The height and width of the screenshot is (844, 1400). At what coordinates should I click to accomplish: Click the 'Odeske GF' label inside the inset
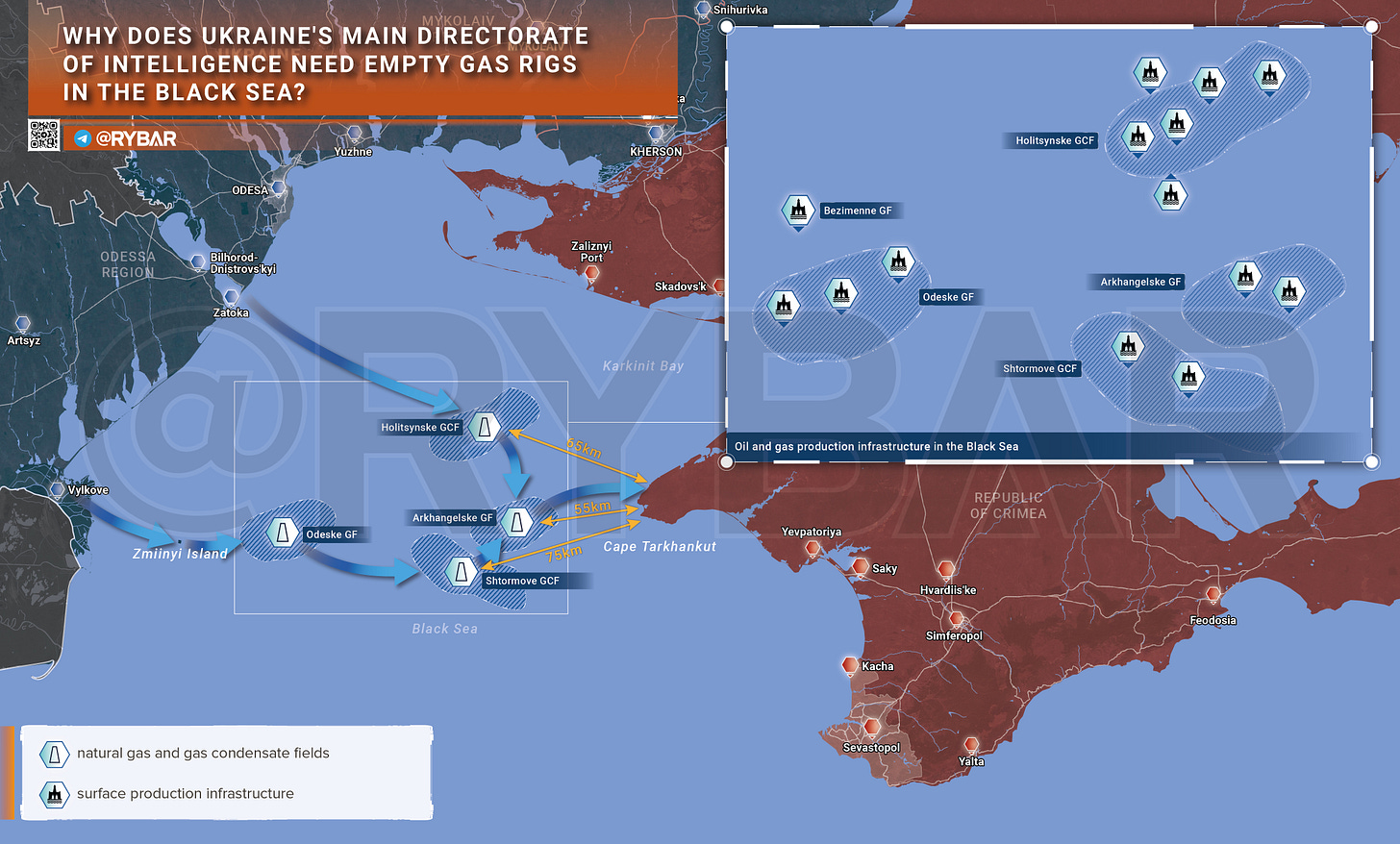948,298
